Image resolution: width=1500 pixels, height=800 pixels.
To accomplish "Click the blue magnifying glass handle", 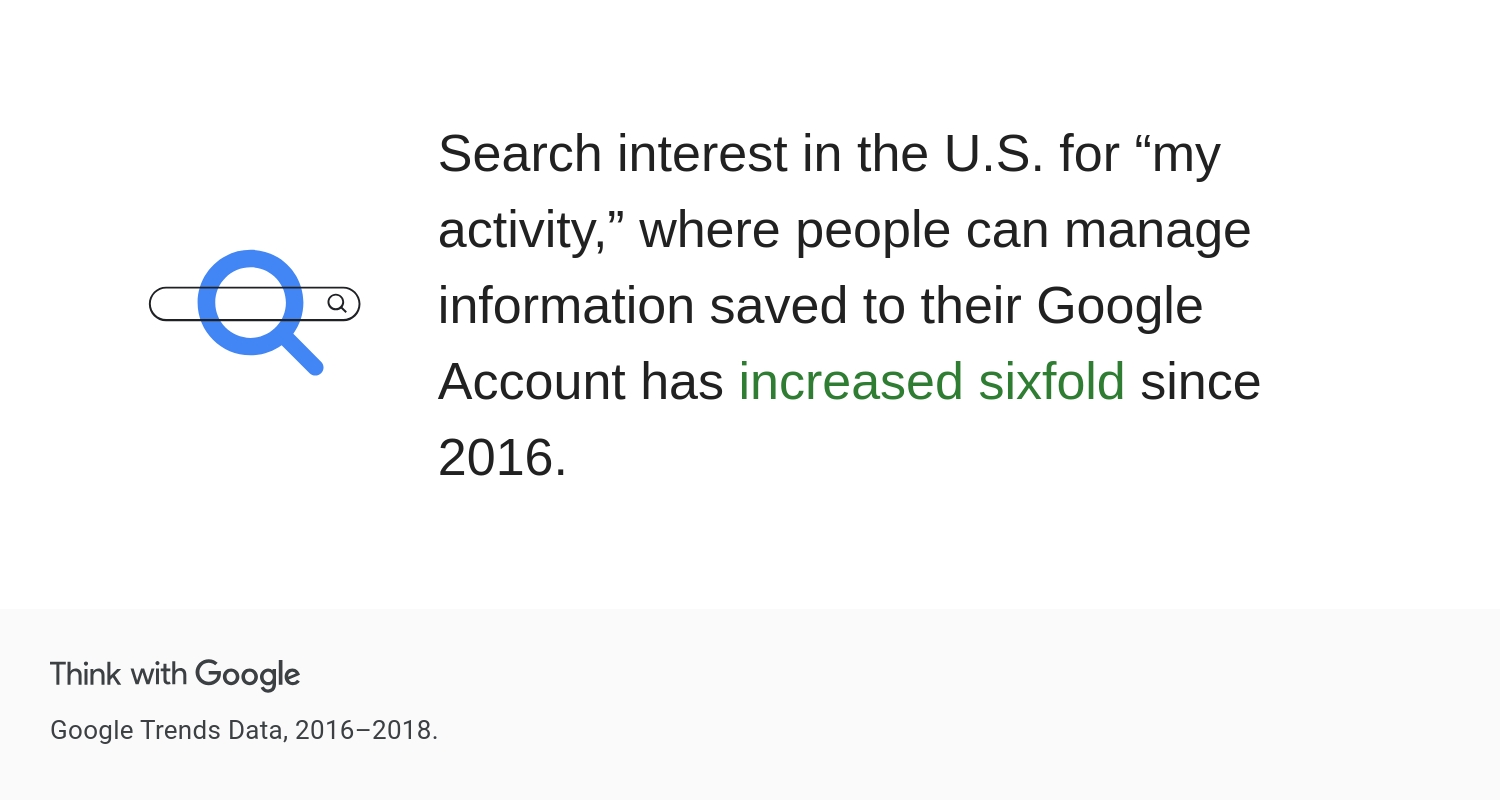I will tap(303, 355).
